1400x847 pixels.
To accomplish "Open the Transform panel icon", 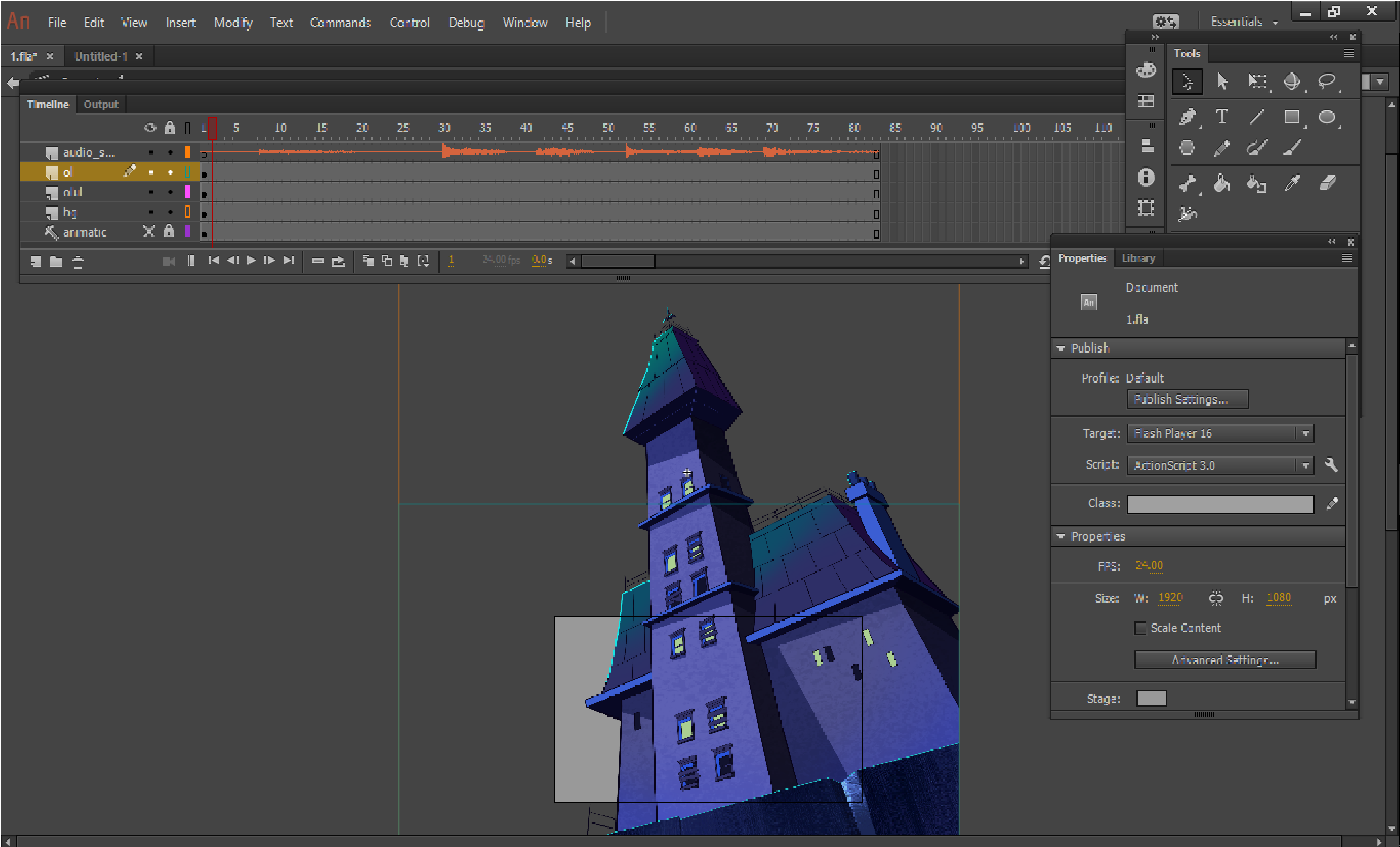I will [x=1146, y=208].
